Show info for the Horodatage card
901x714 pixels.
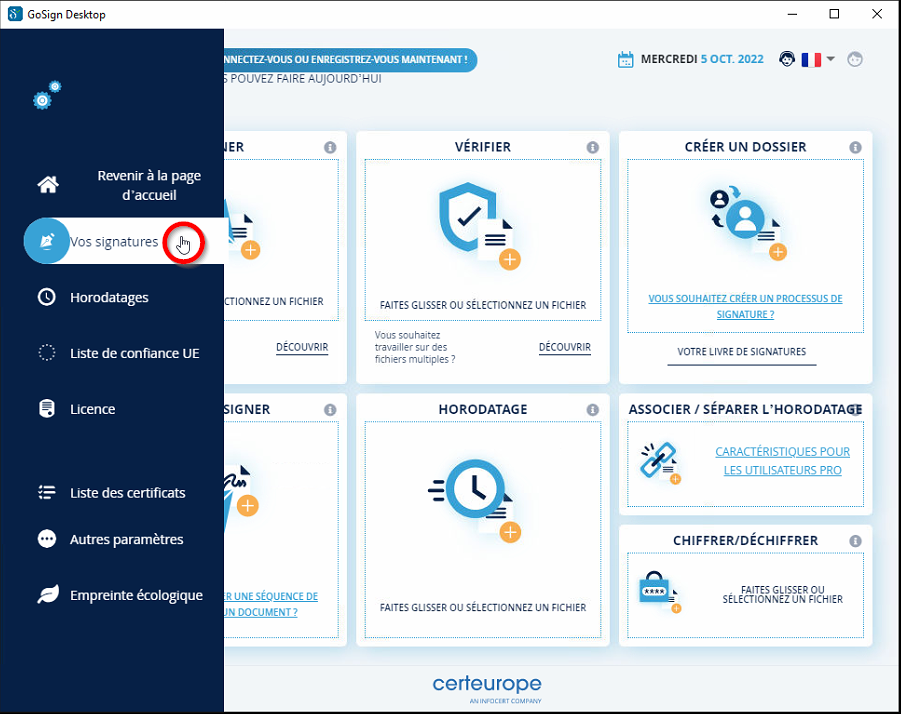pyautogui.click(x=592, y=410)
